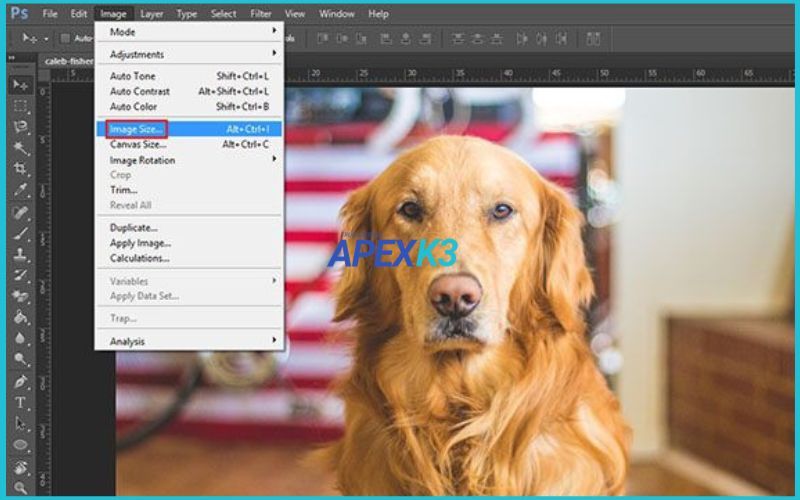Select the Horizontal Type tool
This screenshot has height=500, width=800.
tap(20, 402)
